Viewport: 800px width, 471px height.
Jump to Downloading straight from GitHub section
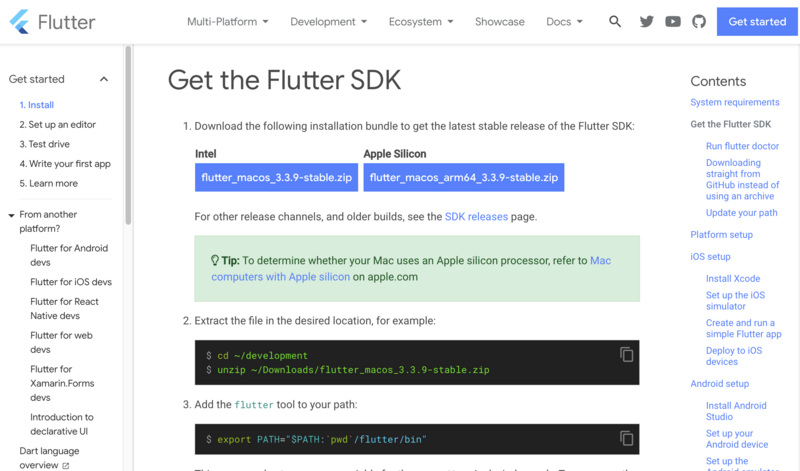[x=742, y=179]
